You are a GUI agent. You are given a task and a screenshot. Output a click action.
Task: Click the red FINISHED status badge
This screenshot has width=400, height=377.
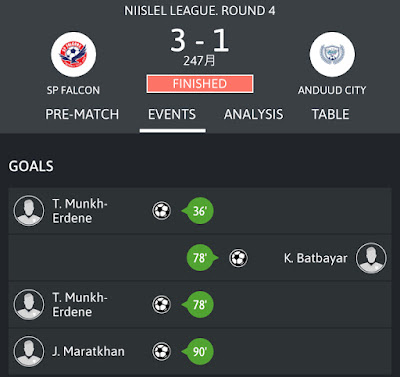tap(200, 84)
